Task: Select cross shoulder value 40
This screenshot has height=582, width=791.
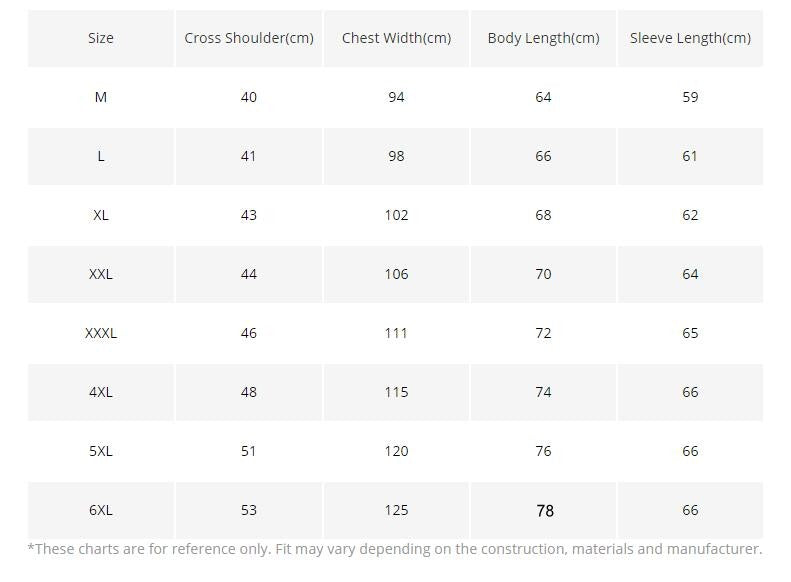Action: pyautogui.click(x=249, y=97)
